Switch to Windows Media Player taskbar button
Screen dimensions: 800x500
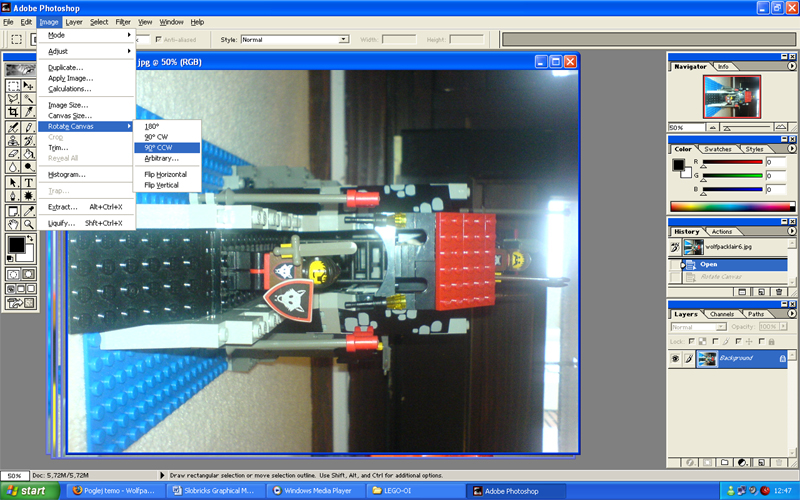[316, 491]
